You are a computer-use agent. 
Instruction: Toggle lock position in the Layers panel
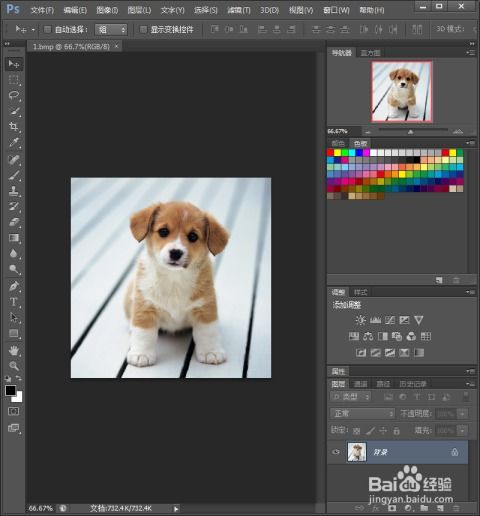pos(383,431)
